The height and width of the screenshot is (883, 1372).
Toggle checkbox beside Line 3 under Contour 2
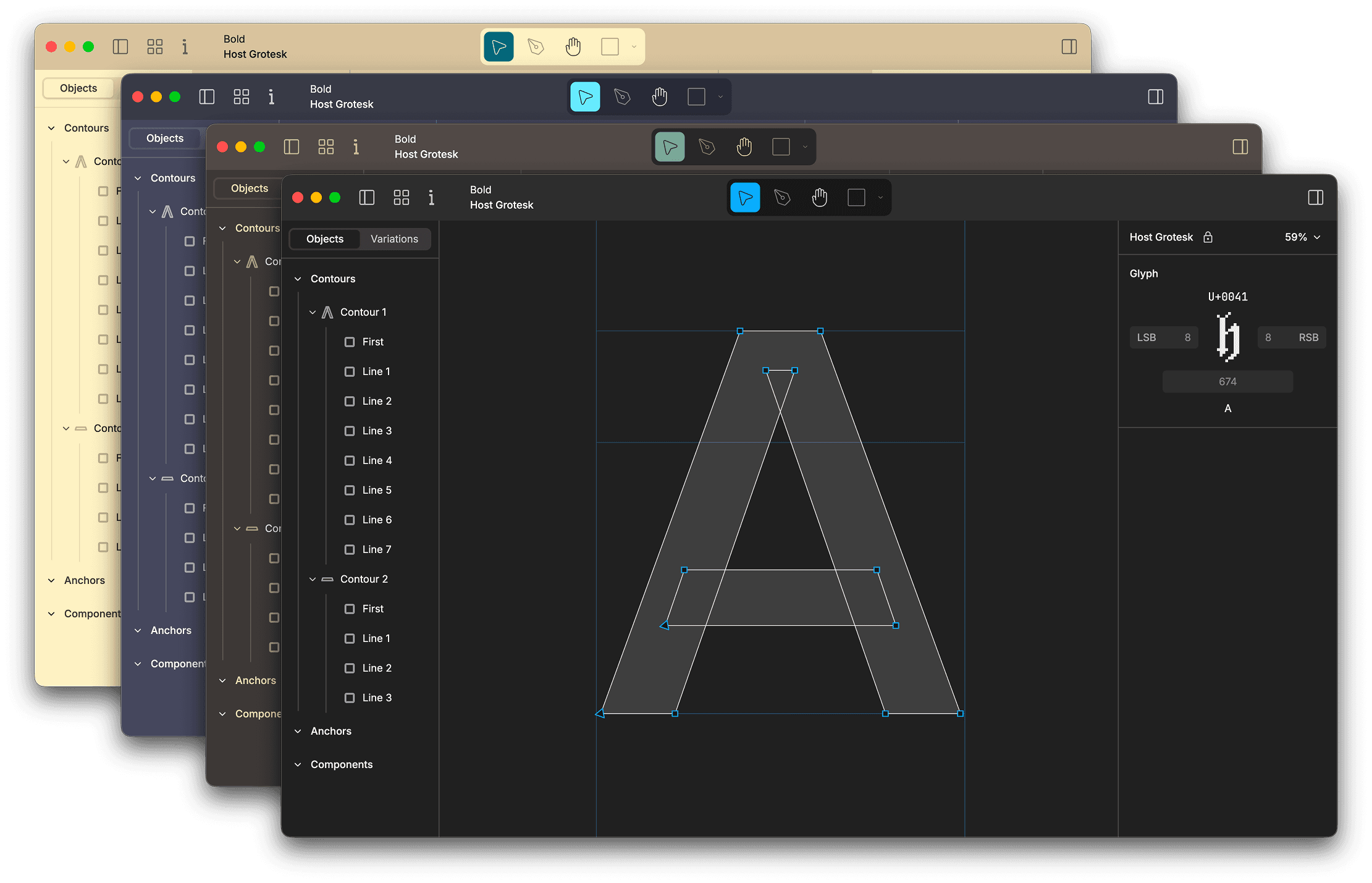coord(350,698)
